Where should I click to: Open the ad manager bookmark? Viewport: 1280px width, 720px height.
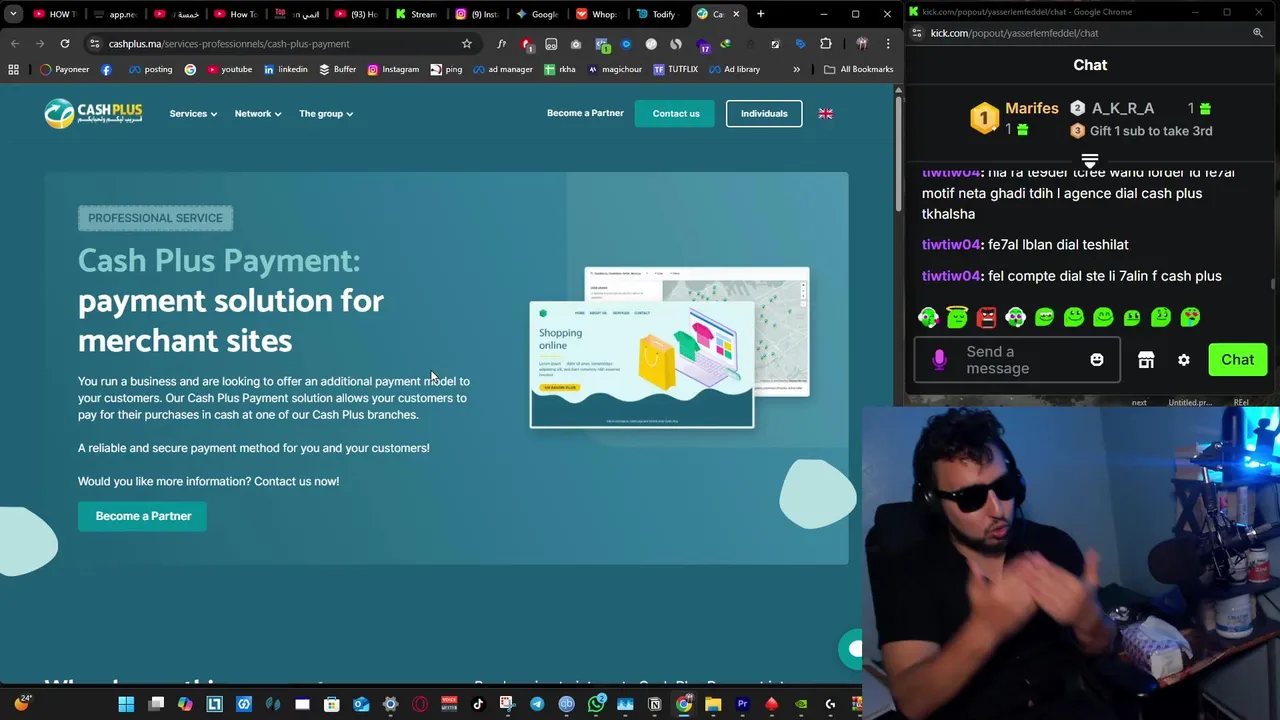pyautogui.click(x=503, y=70)
